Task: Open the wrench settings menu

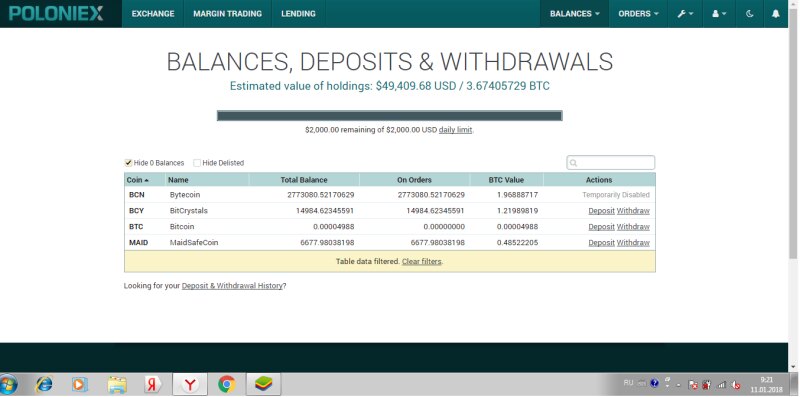Action: pos(685,14)
